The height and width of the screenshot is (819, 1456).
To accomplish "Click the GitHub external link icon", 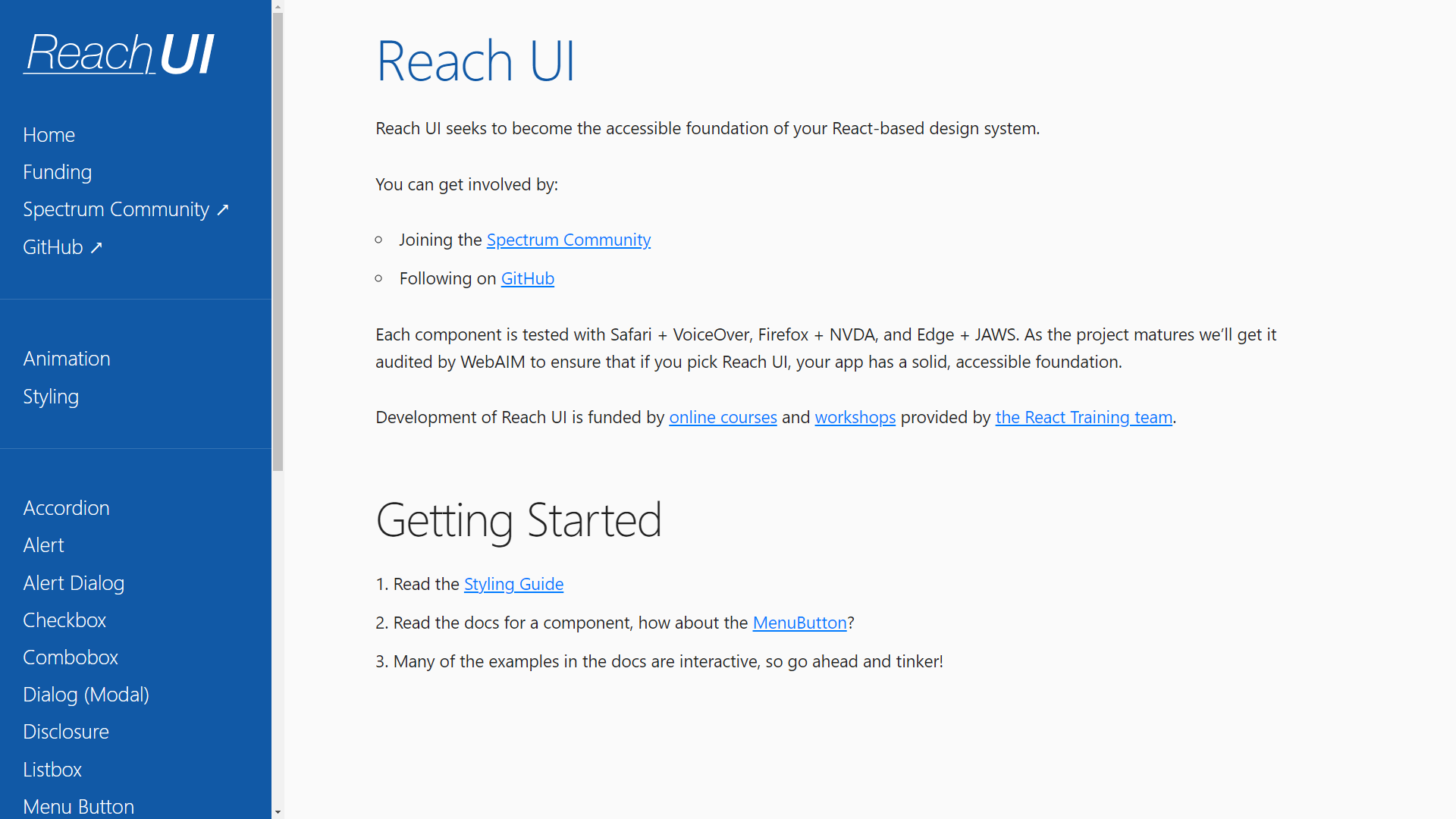I will [x=97, y=247].
